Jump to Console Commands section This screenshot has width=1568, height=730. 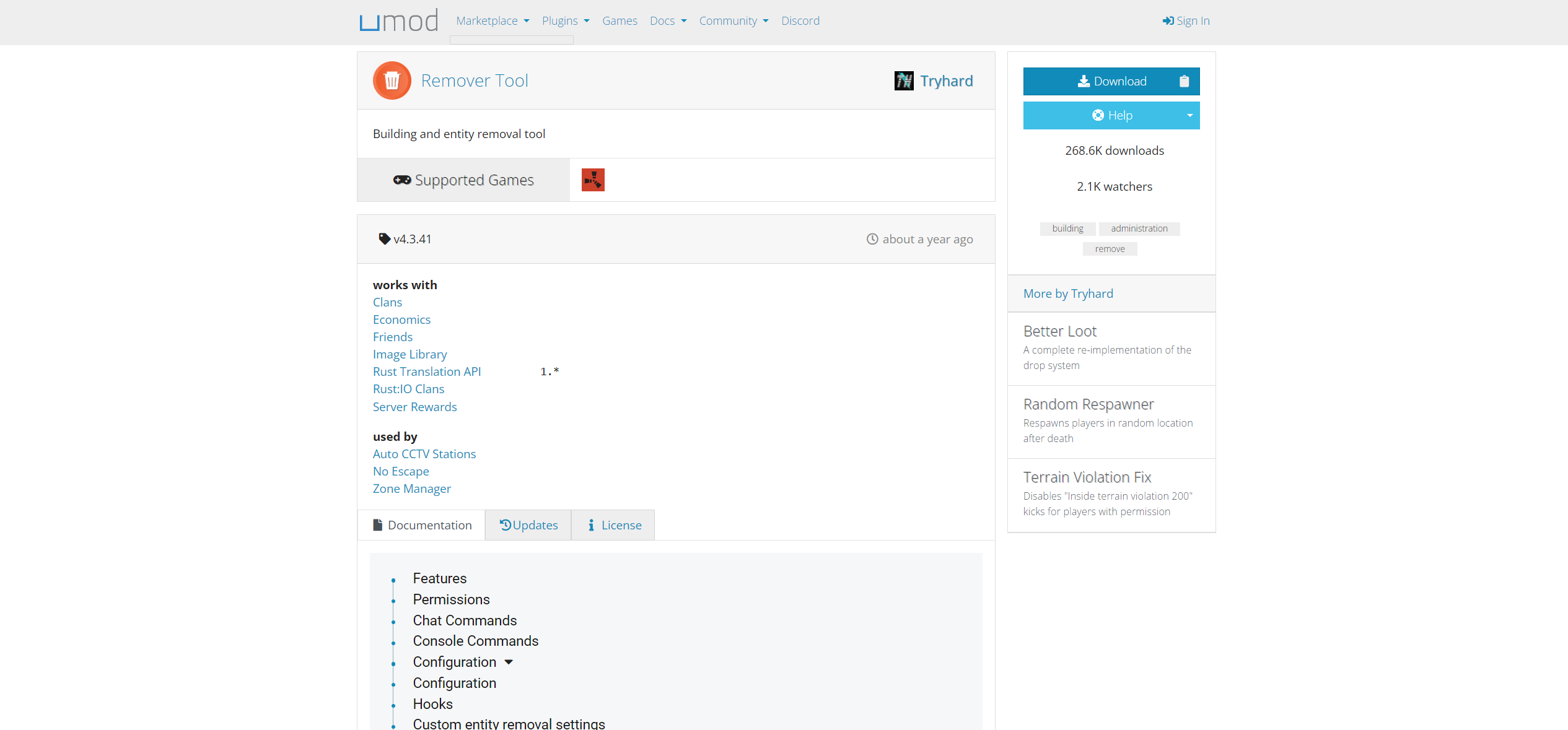tap(476, 641)
